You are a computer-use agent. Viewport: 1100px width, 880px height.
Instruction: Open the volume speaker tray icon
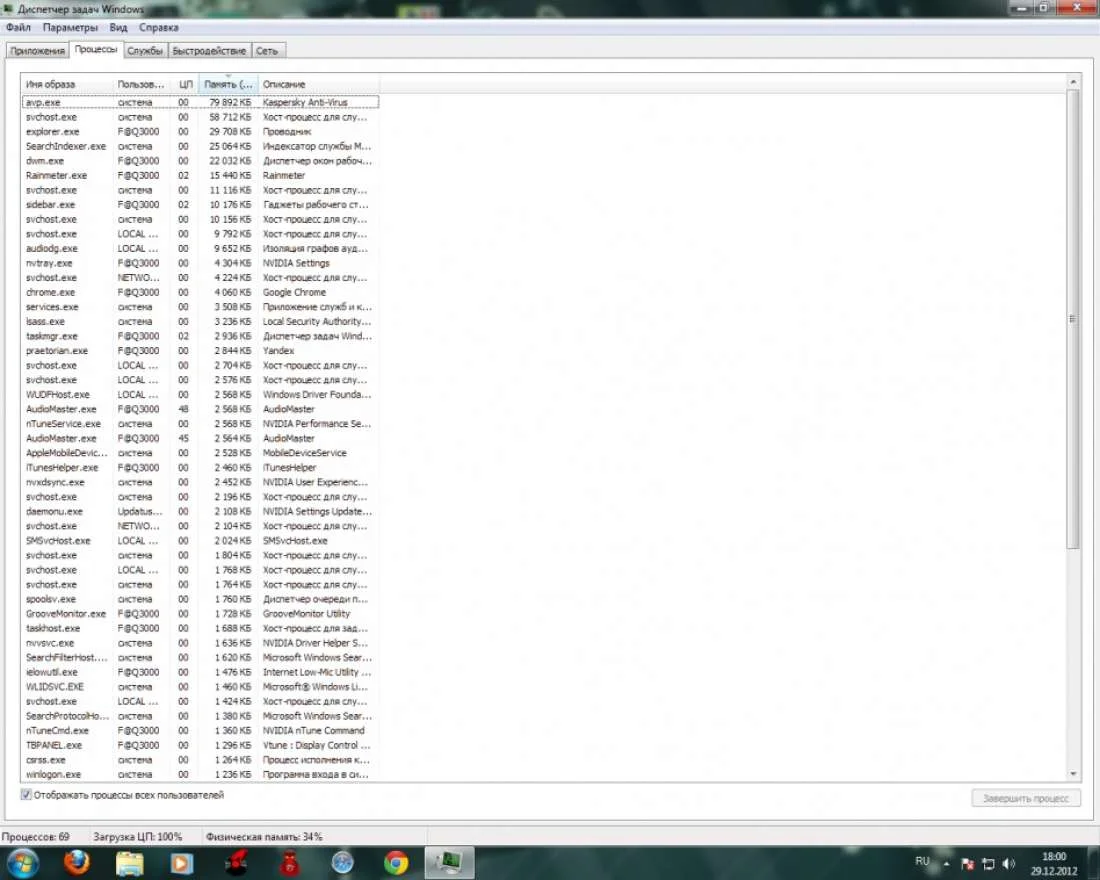pos(1009,864)
